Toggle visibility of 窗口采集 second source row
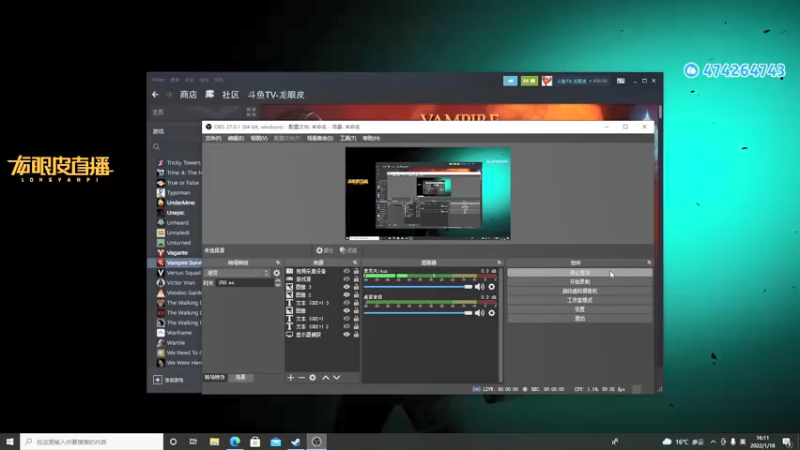Screen dimensions: 800x450 pos(346,279)
